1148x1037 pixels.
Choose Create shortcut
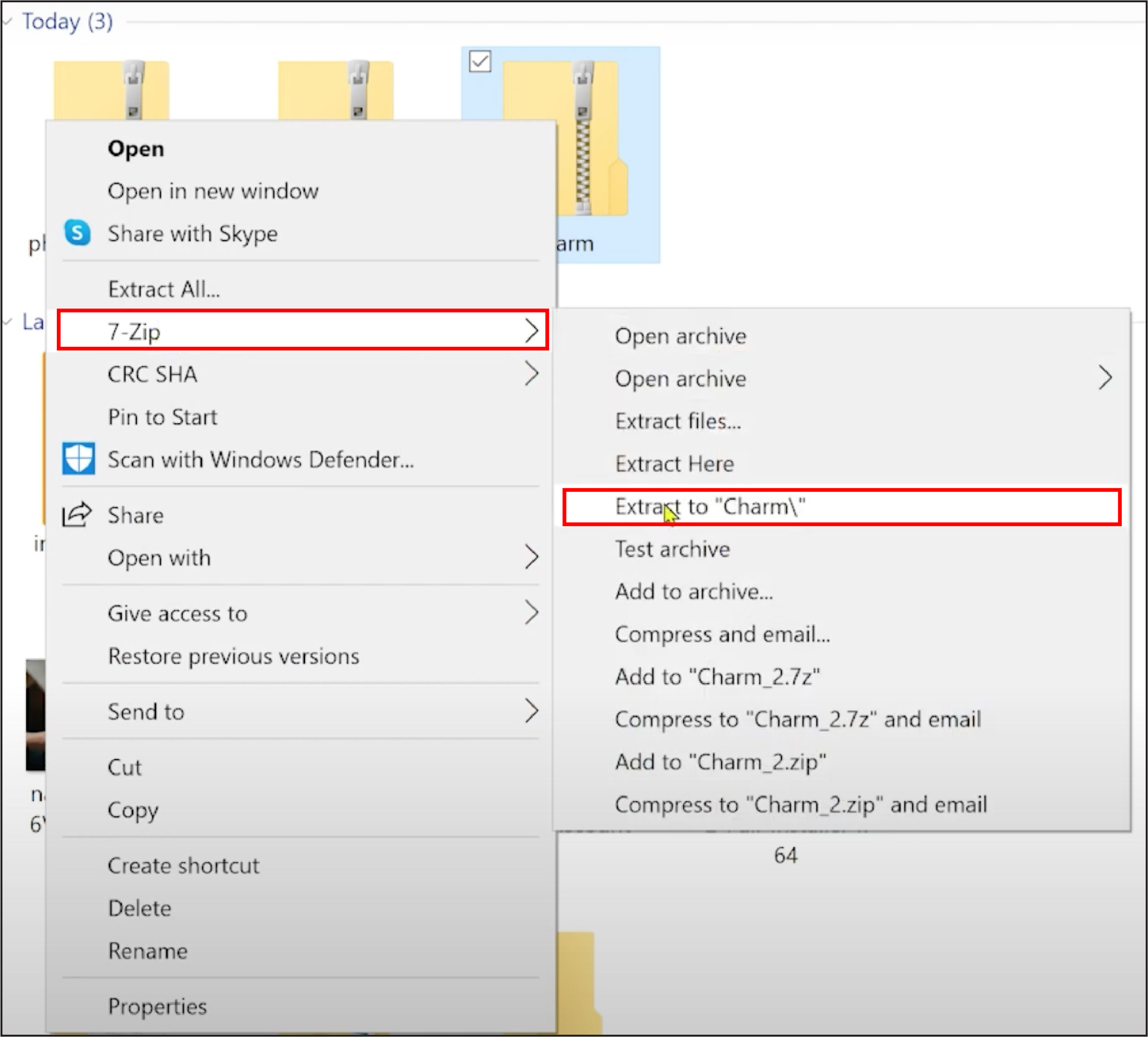pyautogui.click(x=301, y=866)
